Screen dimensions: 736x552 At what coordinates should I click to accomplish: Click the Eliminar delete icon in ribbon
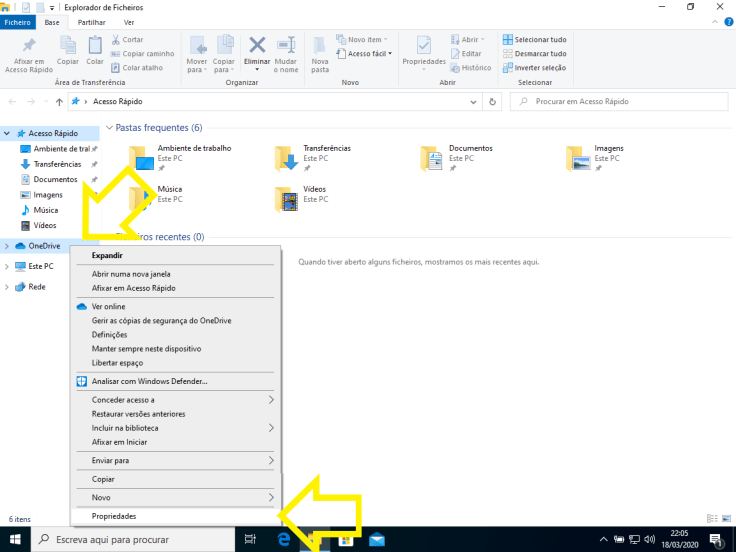pyautogui.click(x=257, y=46)
